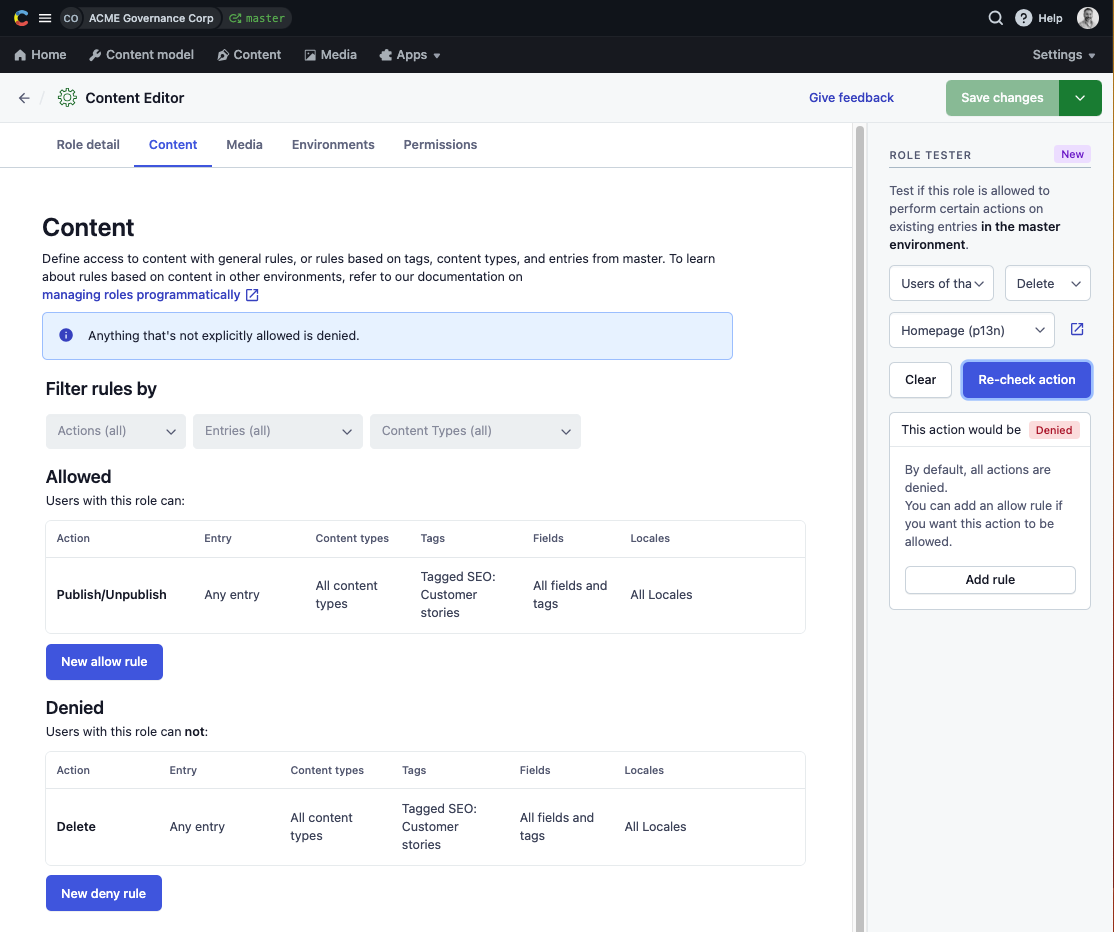
Task: Click Help label in top bar
Action: pyautogui.click(x=1050, y=18)
